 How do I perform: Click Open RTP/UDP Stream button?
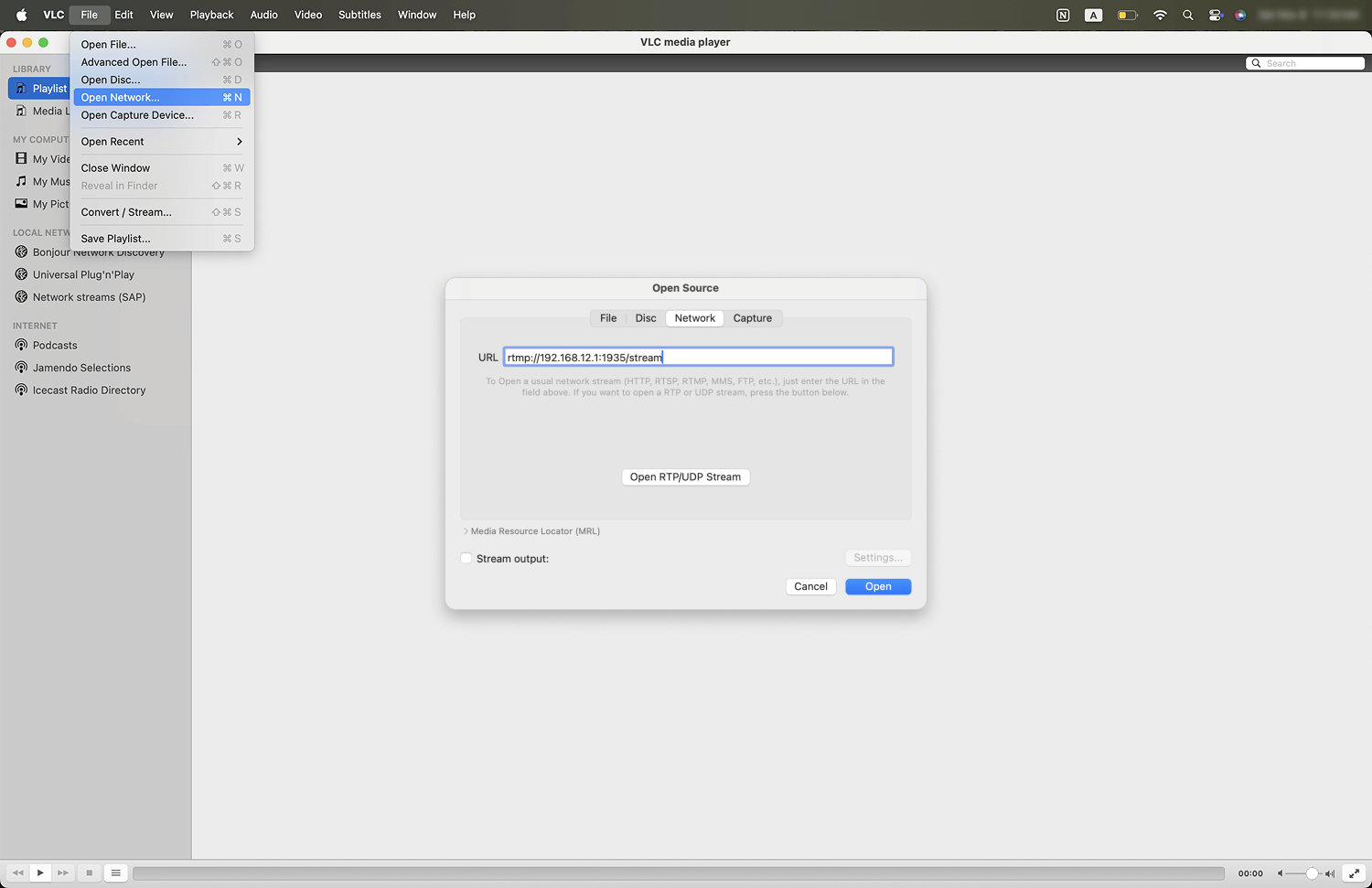coord(685,476)
